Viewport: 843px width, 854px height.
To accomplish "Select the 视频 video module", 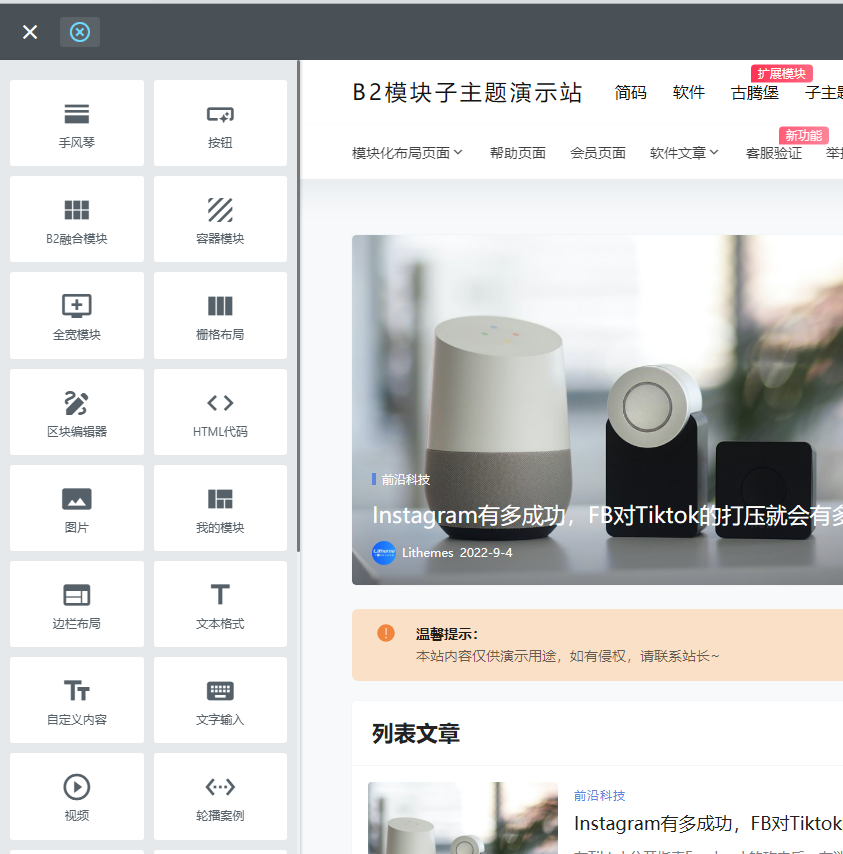I will point(77,796).
